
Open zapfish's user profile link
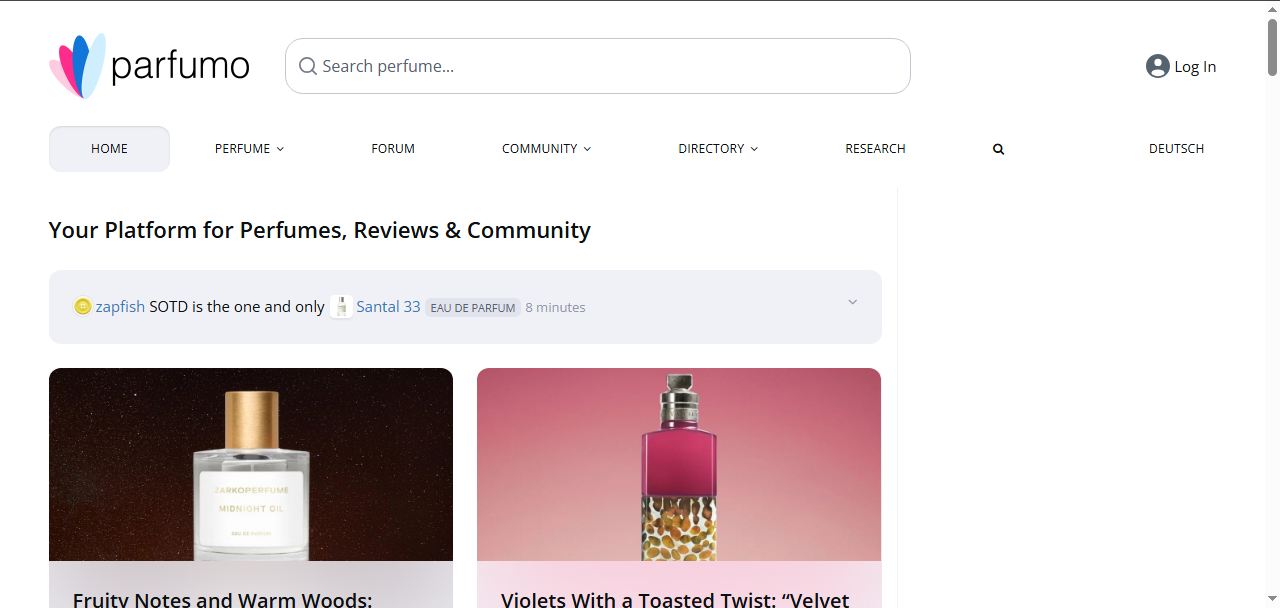point(120,307)
